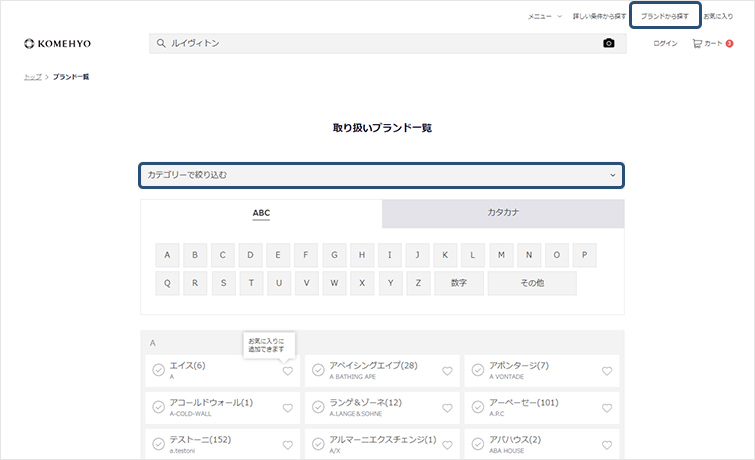Open お気に入り menu item
Screen dimensions: 755x460
718,16
